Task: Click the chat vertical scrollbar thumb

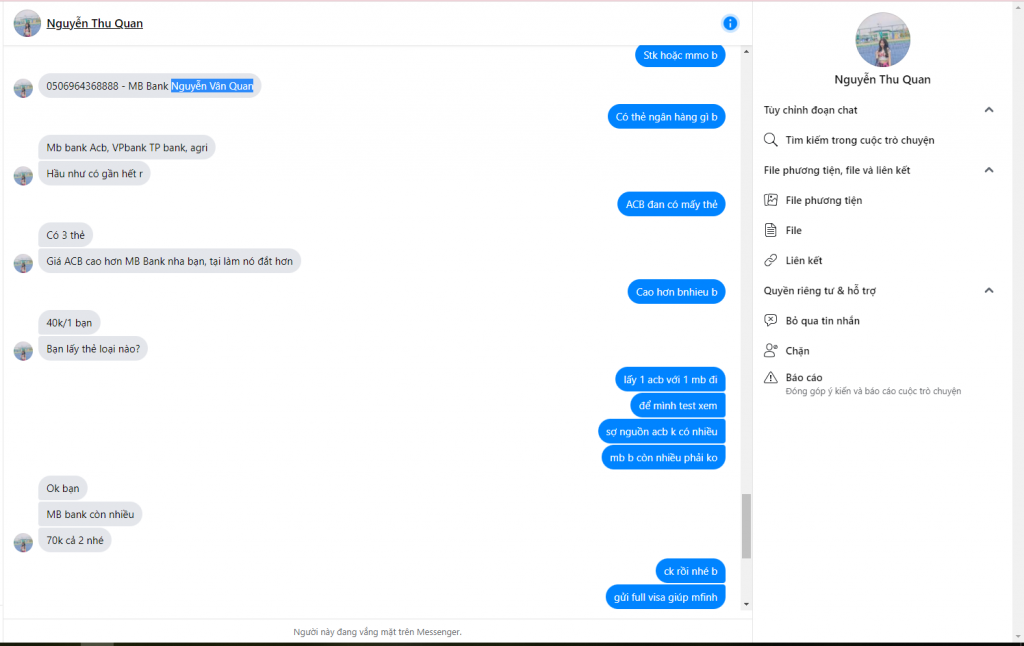Action: coord(746,526)
